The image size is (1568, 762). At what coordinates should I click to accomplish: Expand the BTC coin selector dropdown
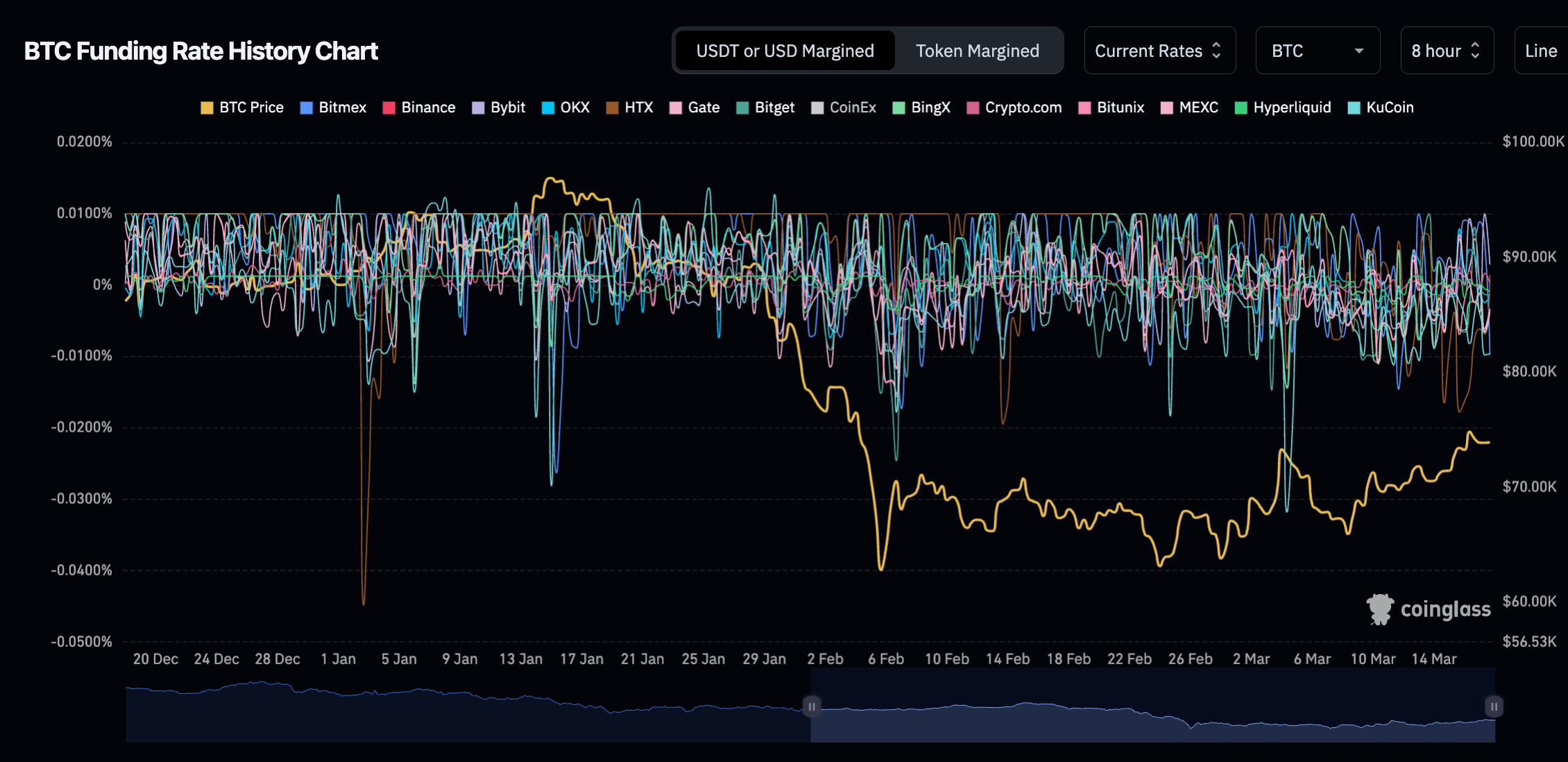(x=1317, y=51)
